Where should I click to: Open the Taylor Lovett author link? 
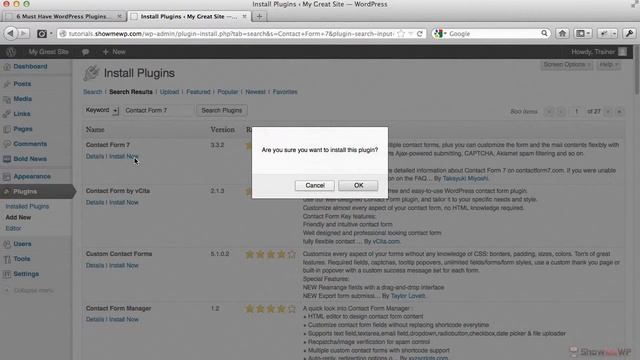tap(408, 296)
